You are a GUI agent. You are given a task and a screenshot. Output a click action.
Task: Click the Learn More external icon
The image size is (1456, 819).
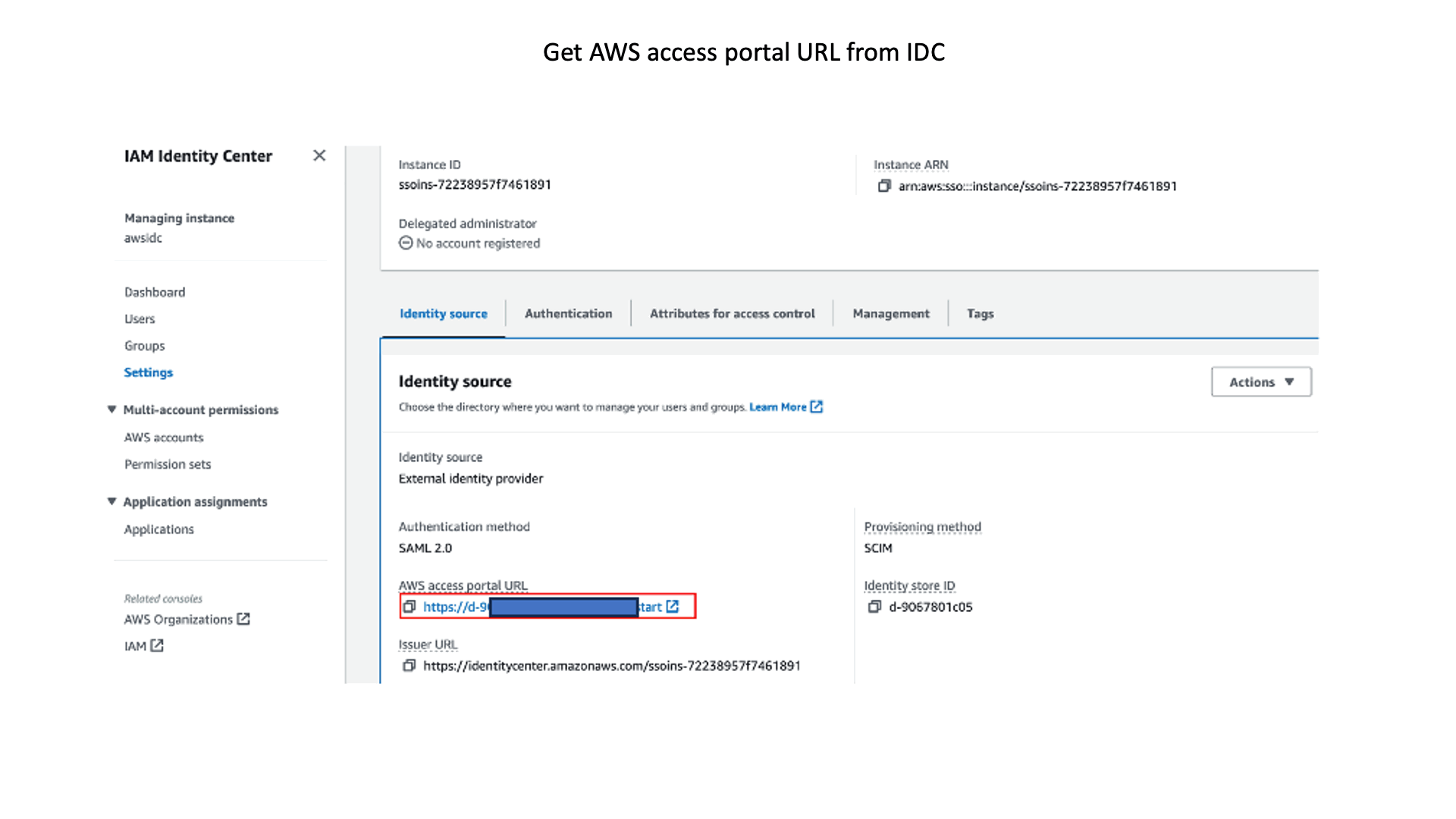pos(817,407)
